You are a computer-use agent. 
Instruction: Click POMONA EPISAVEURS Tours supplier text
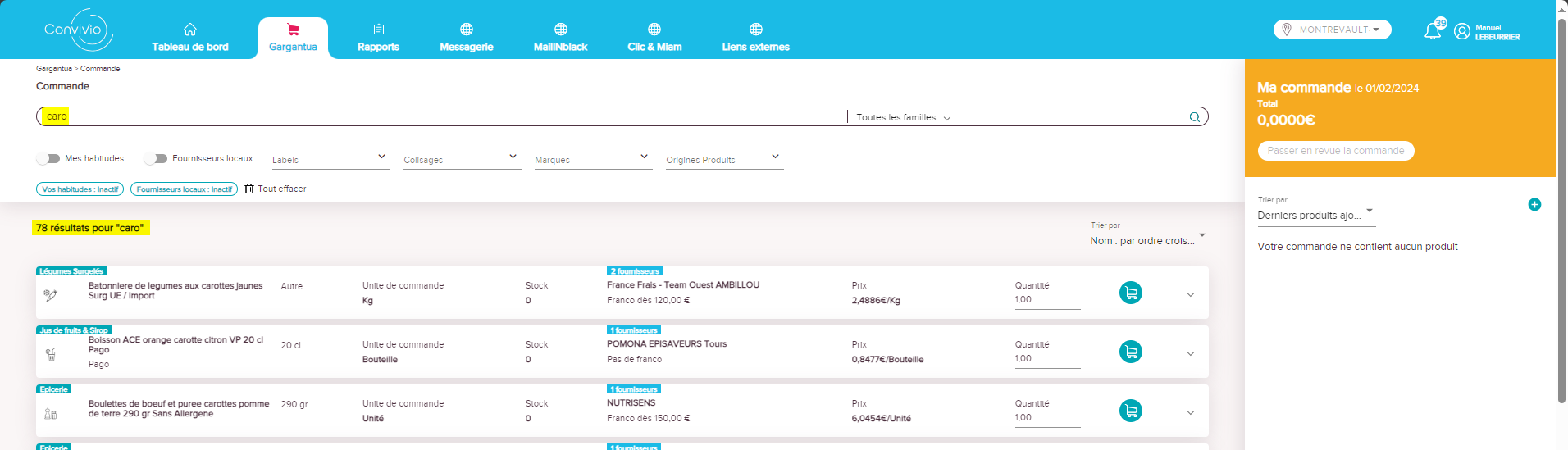tap(667, 344)
